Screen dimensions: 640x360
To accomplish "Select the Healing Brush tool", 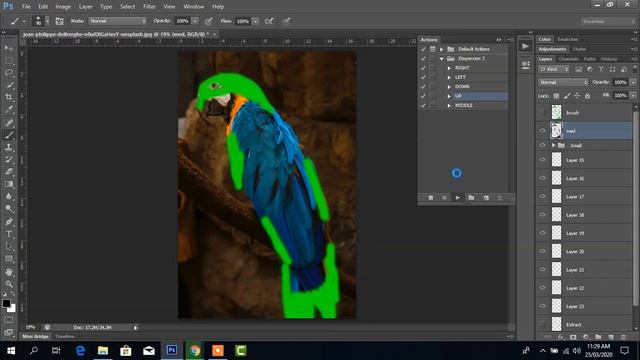I will 9,122.
